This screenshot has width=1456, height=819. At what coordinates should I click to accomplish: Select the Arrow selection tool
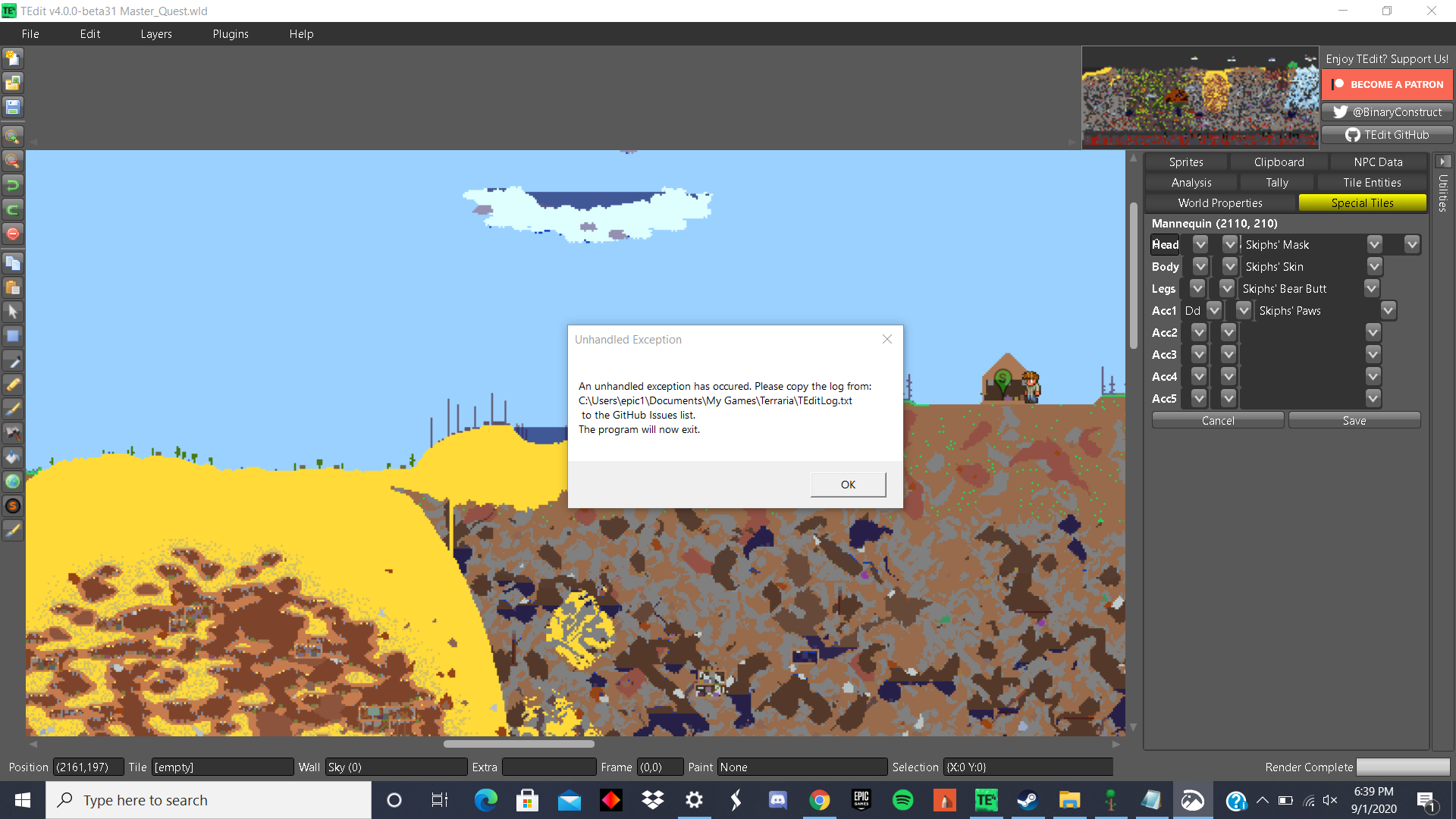pos(12,312)
